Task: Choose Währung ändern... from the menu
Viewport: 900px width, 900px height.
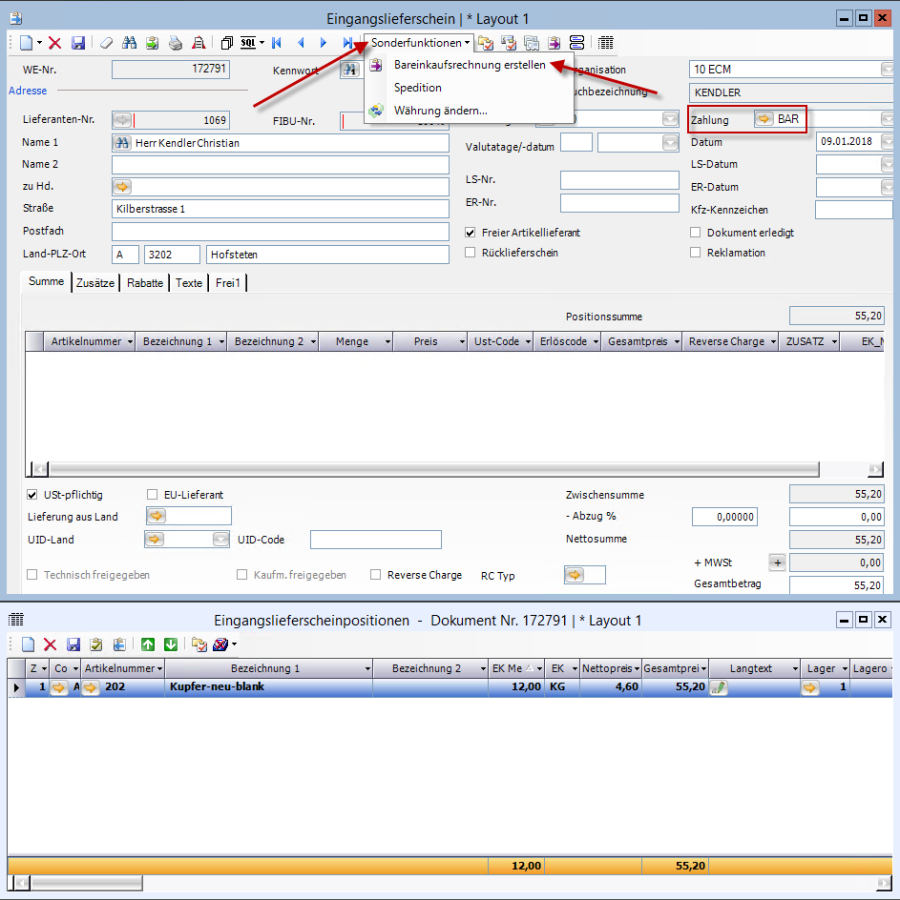Action: pyautogui.click(x=440, y=110)
